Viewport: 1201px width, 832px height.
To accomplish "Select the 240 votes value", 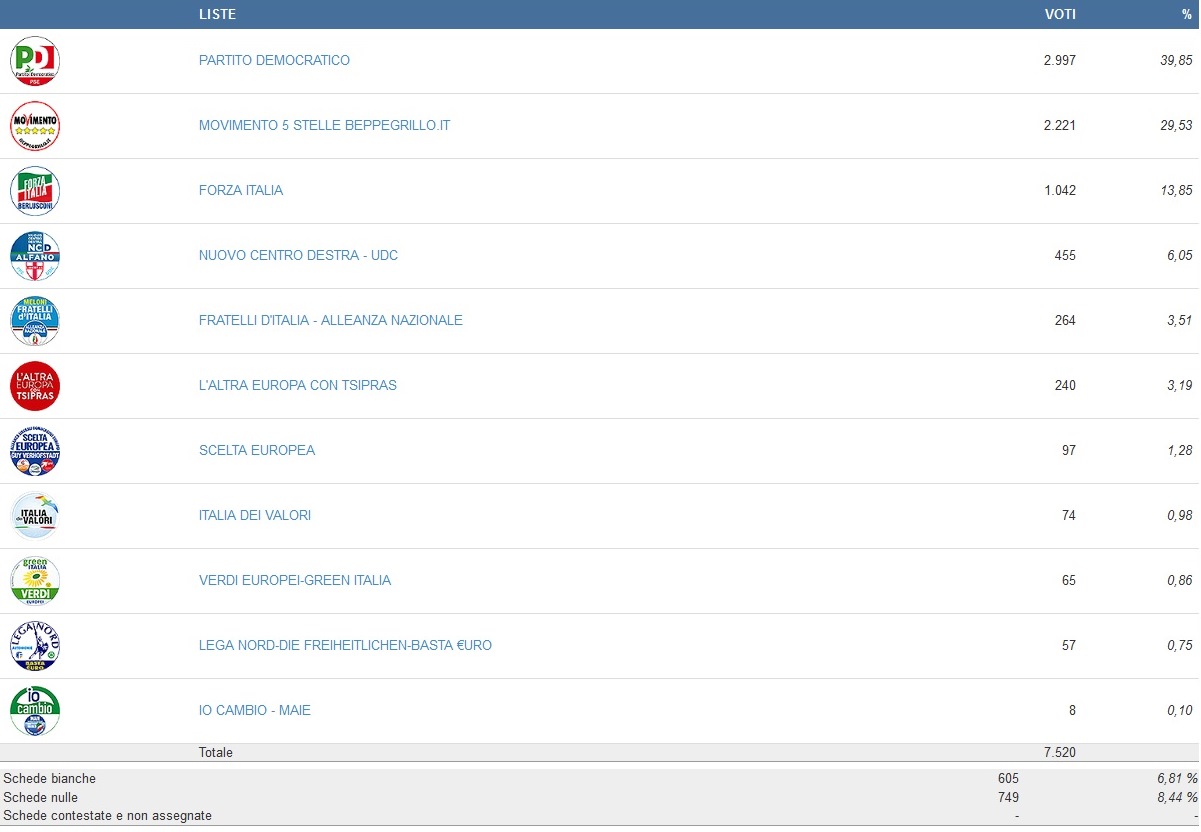I will click(x=1065, y=385).
